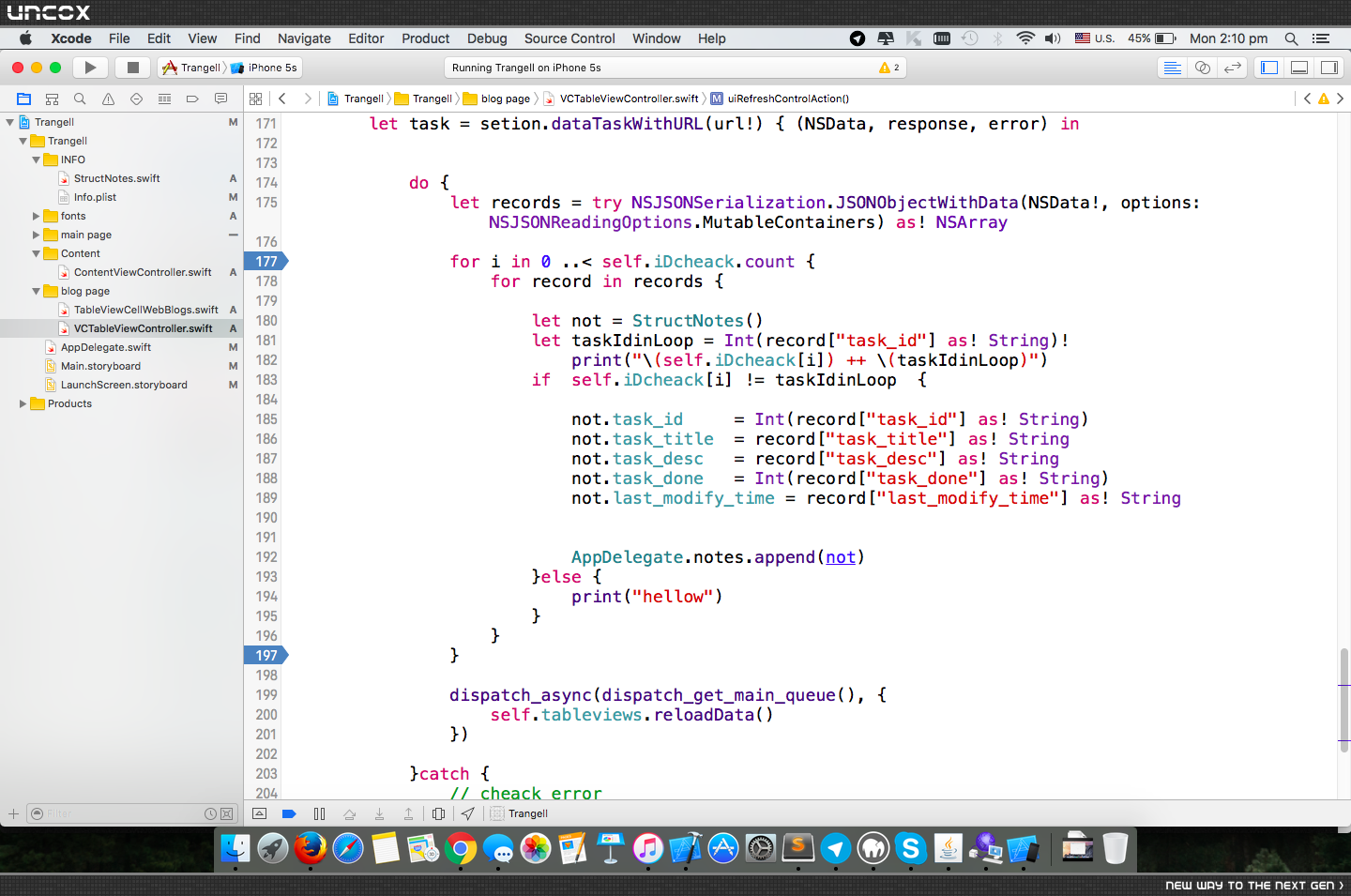1351x896 pixels.
Task: Collapse the root Trangell project
Action: click(9, 122)
